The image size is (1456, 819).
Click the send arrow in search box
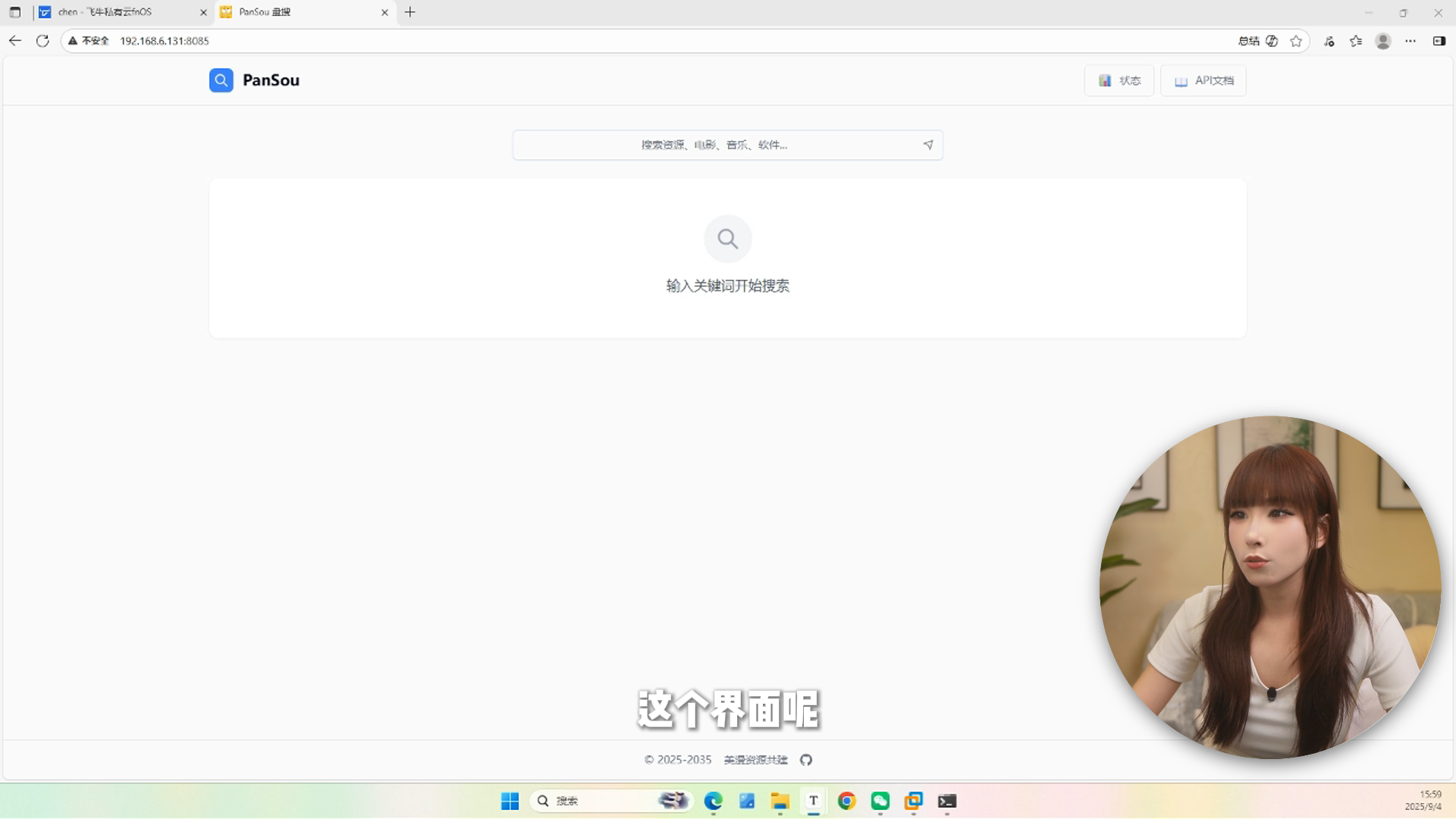[927, 145]
